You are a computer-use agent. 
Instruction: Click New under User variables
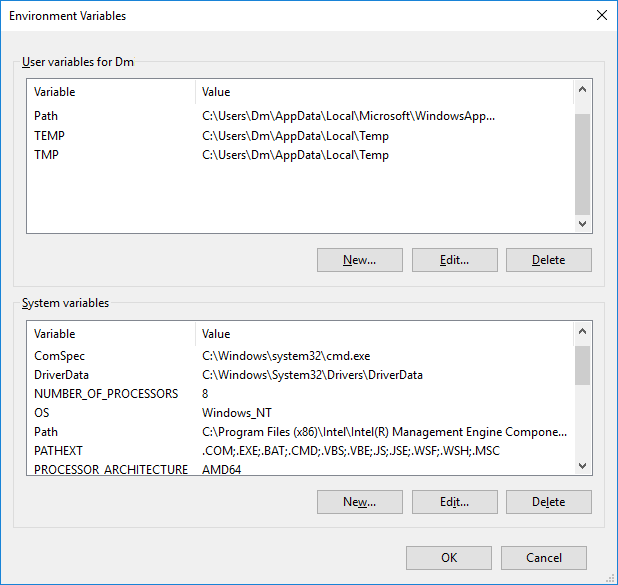tap(359, 260)
